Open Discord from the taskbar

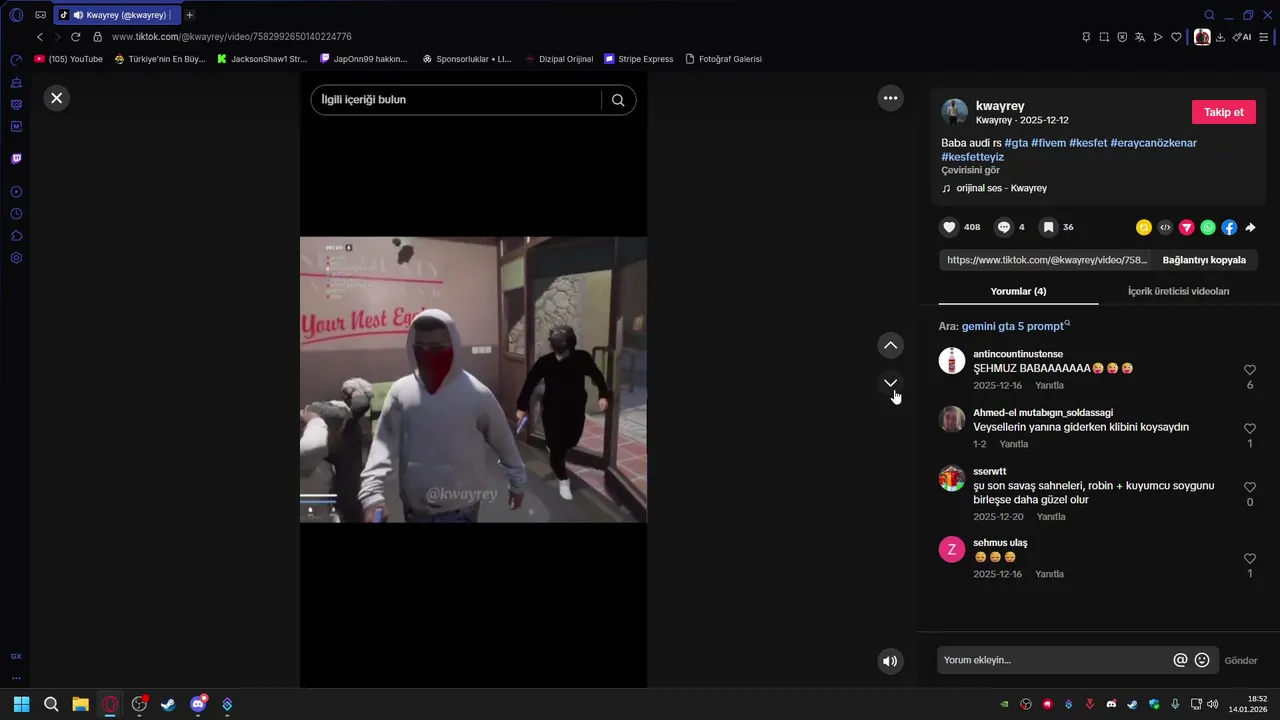(x=198, y=704)
